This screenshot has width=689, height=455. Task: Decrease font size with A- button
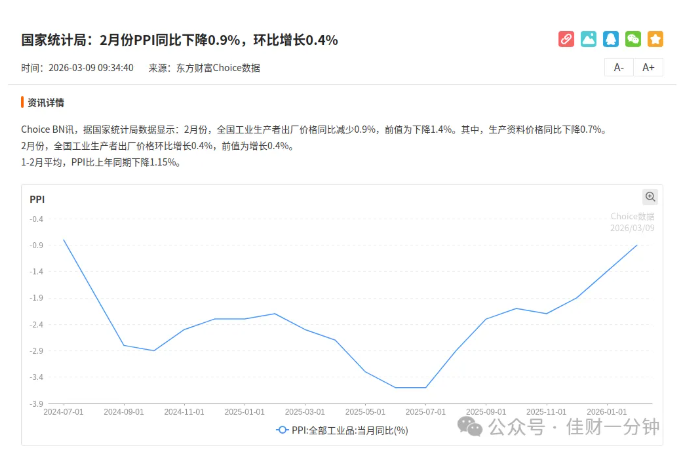[x=619, y=67]
